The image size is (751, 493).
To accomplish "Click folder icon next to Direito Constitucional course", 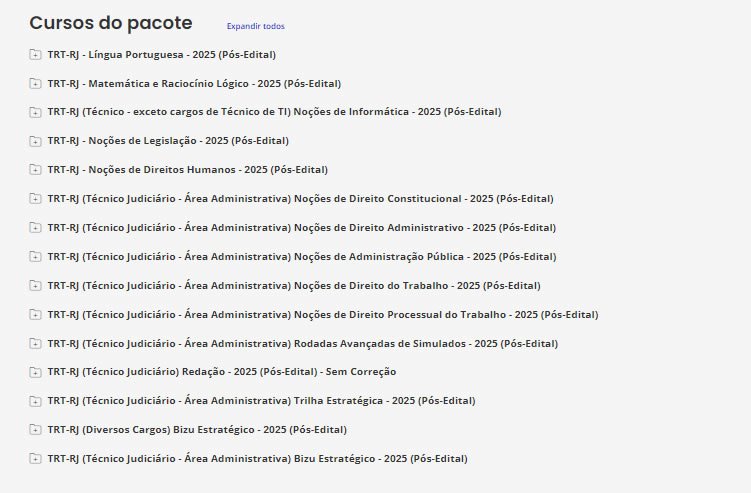I will pos(35,199).
